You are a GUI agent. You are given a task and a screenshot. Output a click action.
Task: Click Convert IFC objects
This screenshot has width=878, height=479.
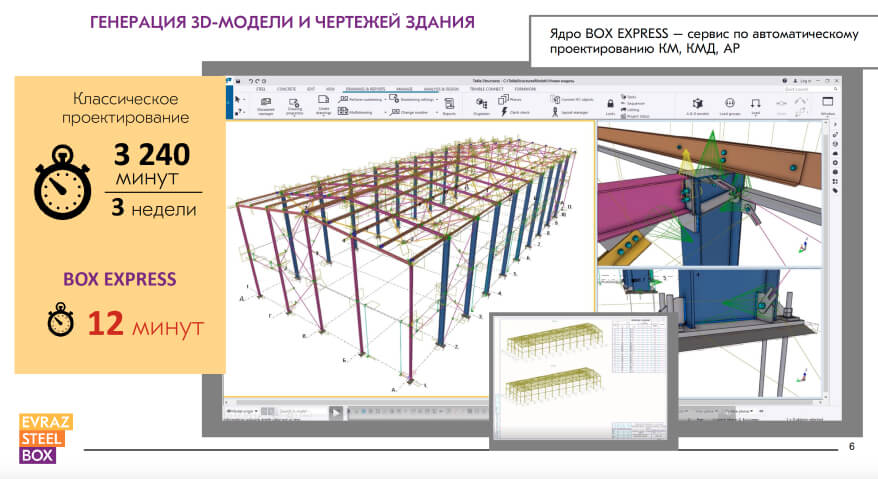(x=573, y=99)
